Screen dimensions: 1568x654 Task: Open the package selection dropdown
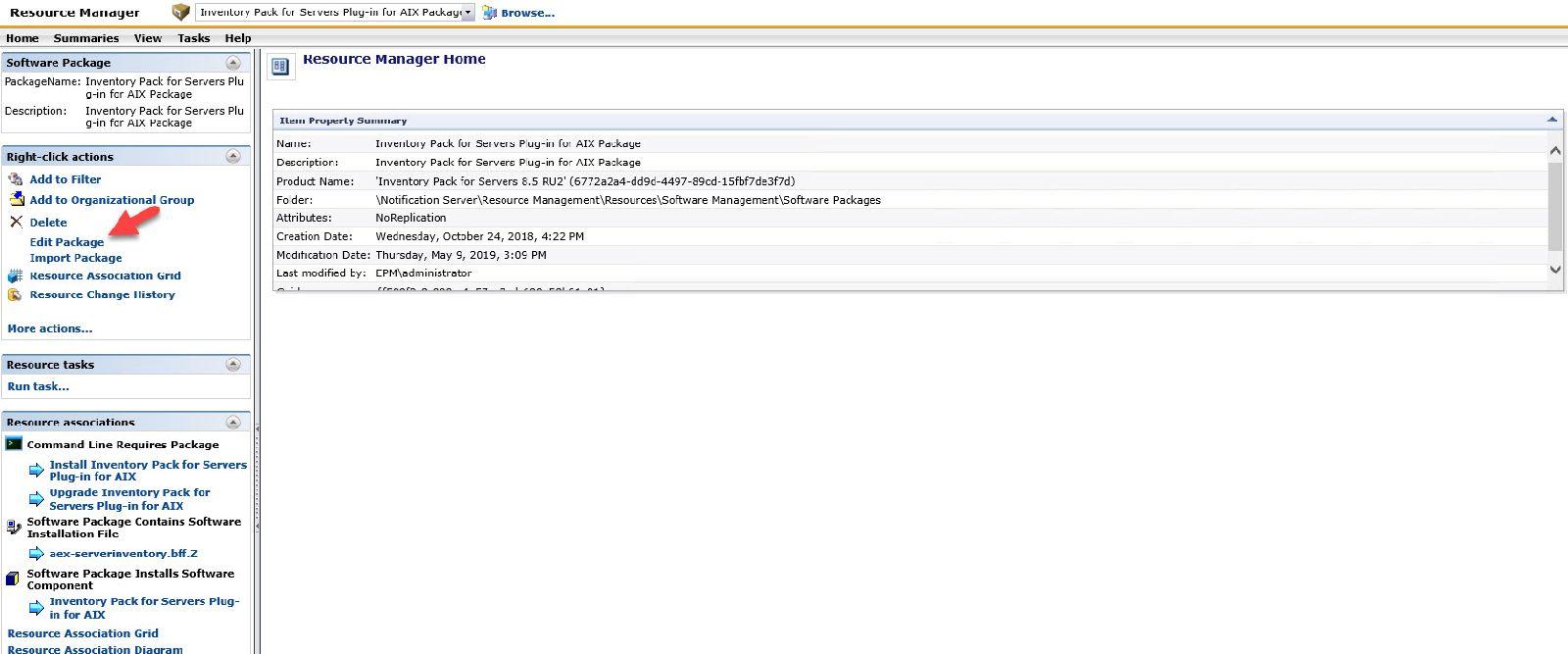click(468, 13)
